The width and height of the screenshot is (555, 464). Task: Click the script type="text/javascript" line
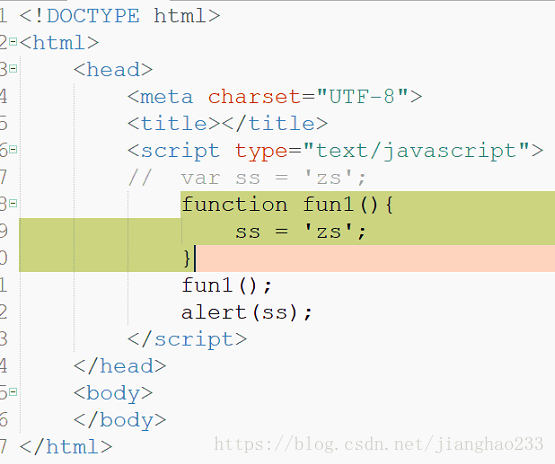(335, 151)
